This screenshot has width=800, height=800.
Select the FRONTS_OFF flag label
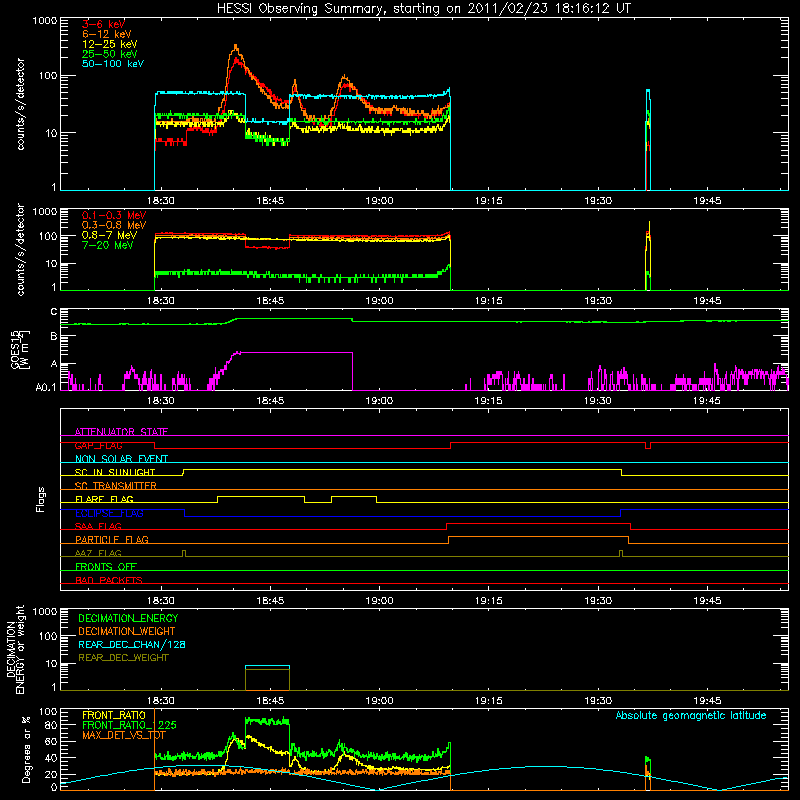[106, 567]
